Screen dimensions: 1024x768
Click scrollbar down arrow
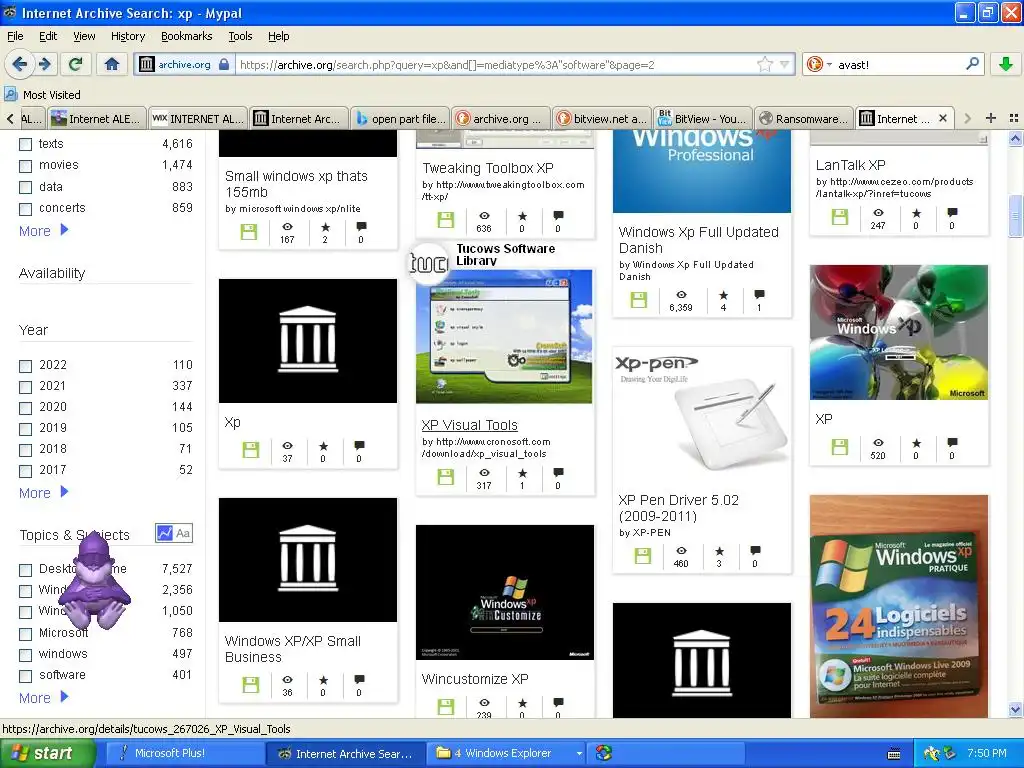point(1016,709)
